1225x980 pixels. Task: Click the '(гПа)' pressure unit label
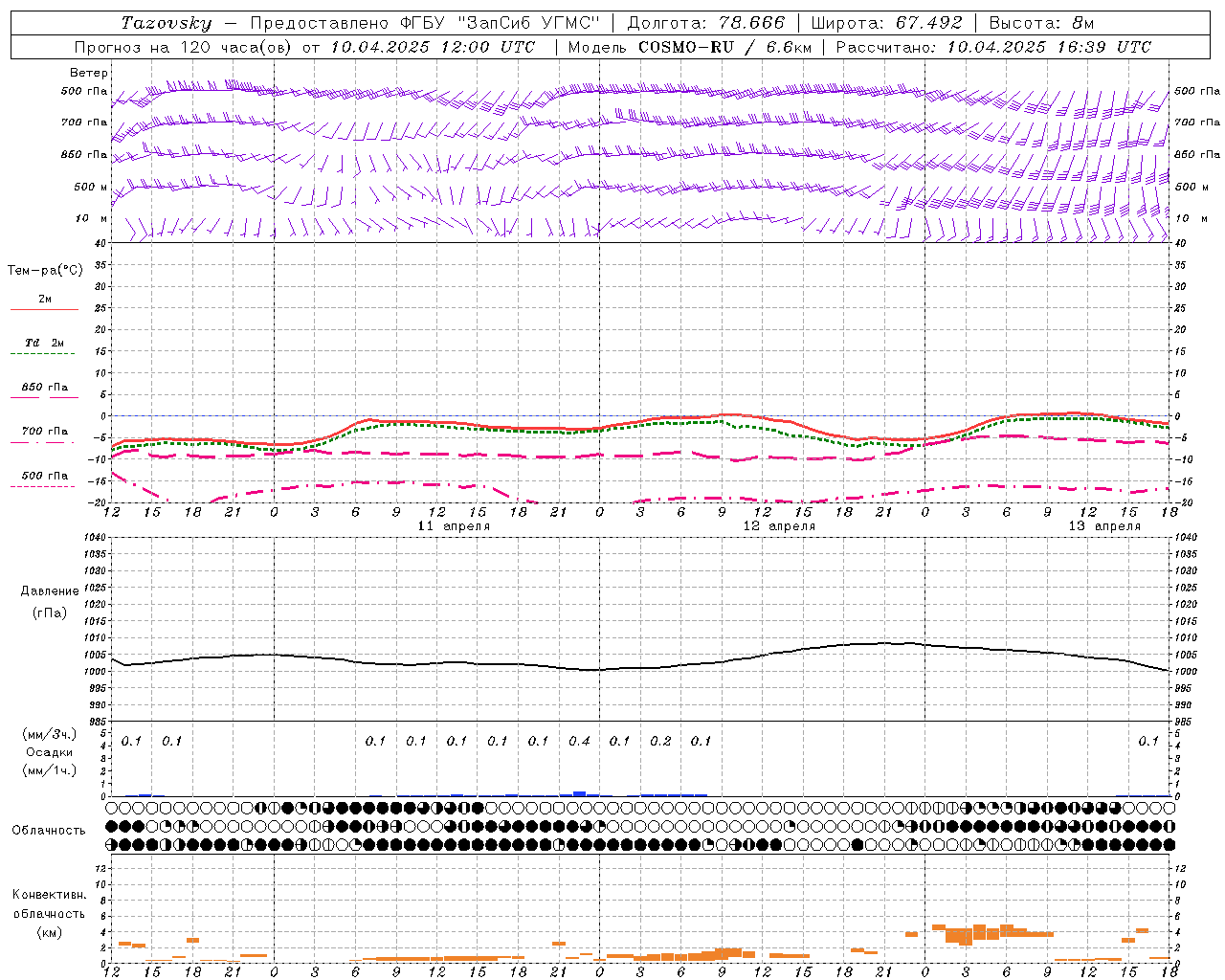(50, 612)
